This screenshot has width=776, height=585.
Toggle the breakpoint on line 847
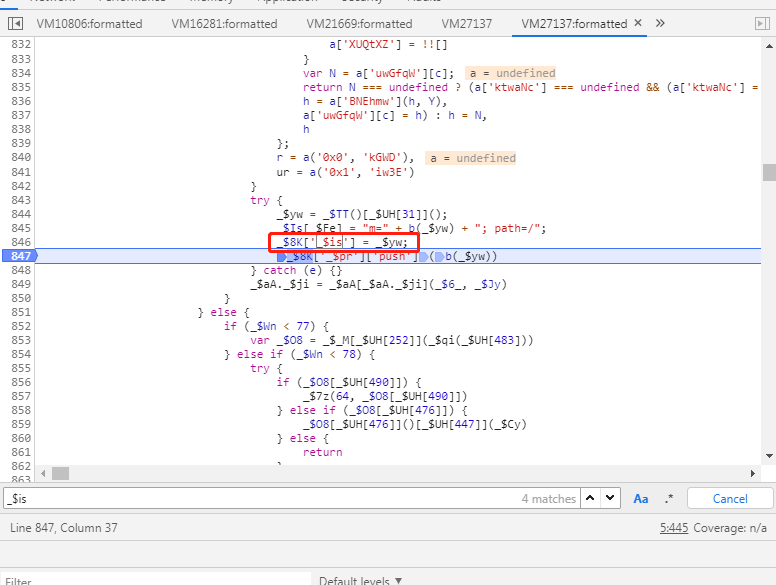pyautogui.click(x=21, y=256)
